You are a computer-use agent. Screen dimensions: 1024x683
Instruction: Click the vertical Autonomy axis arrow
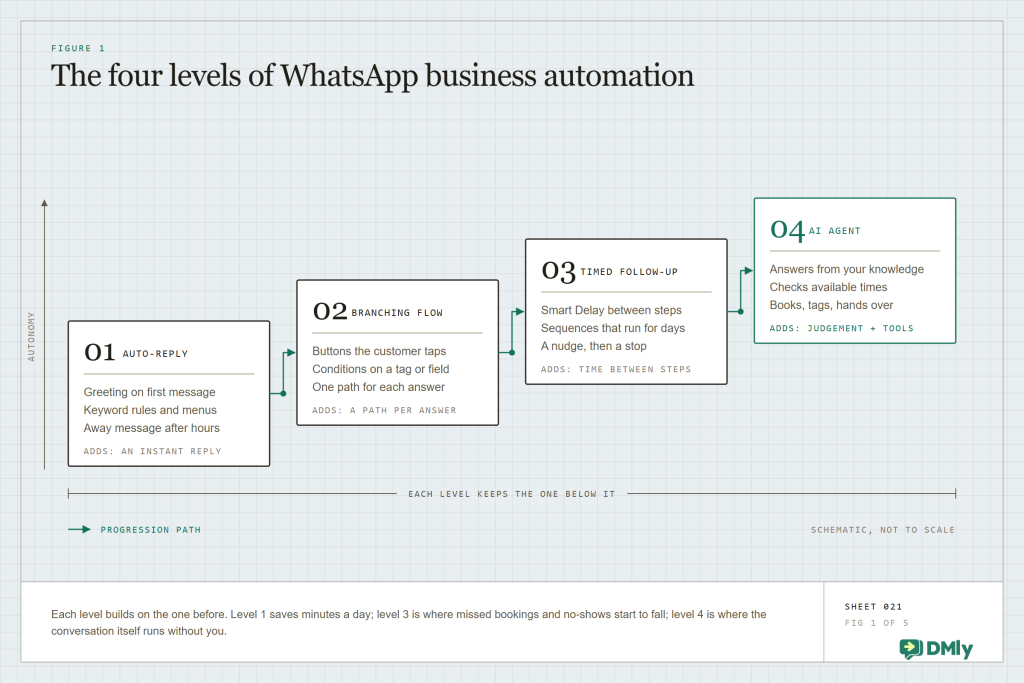click(44, 334)
